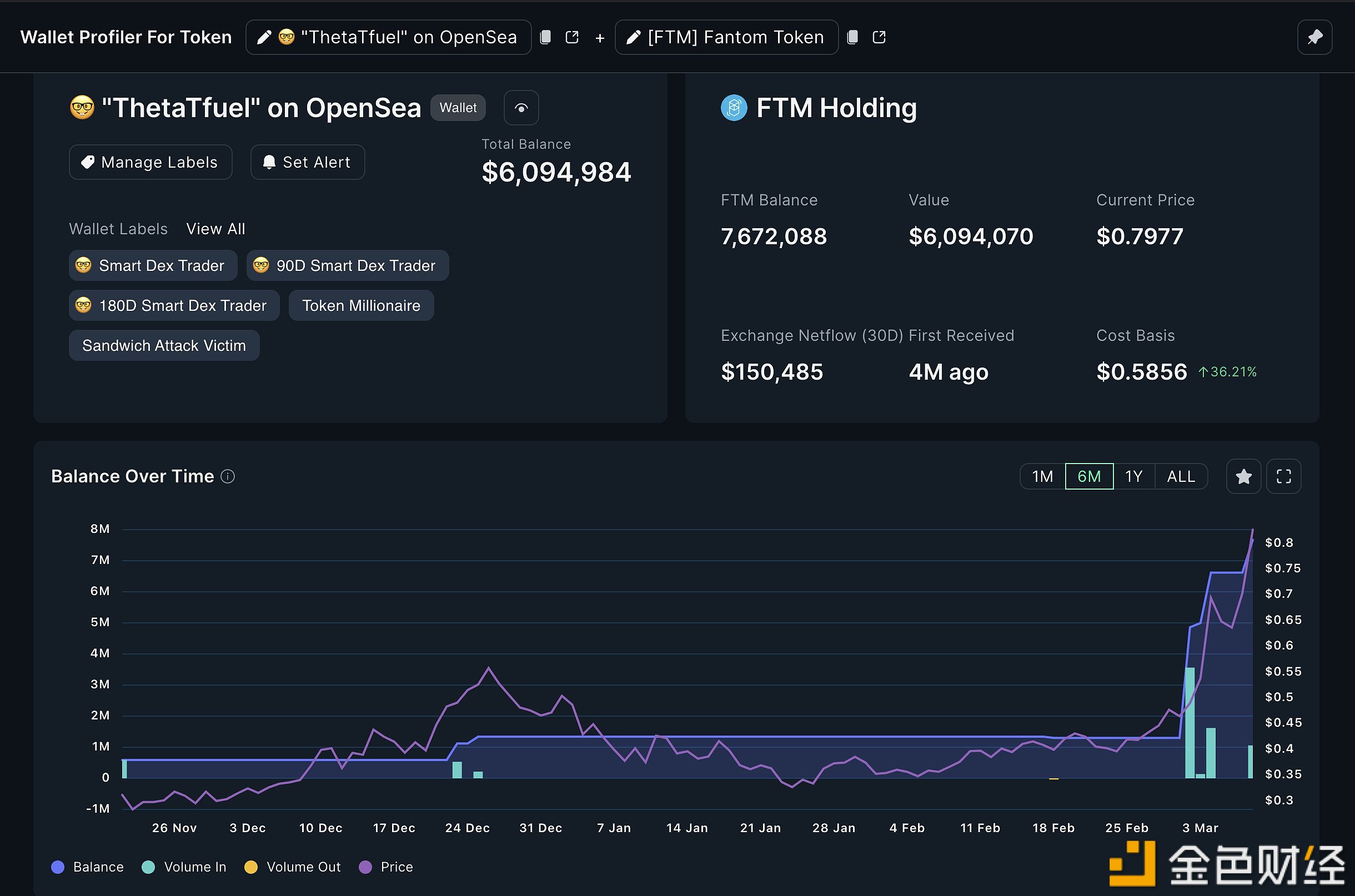Image resolution: width=1355 pixels, height=896 pixels.
Task: Set an alert for this wallet
Action: pos(308,162)
